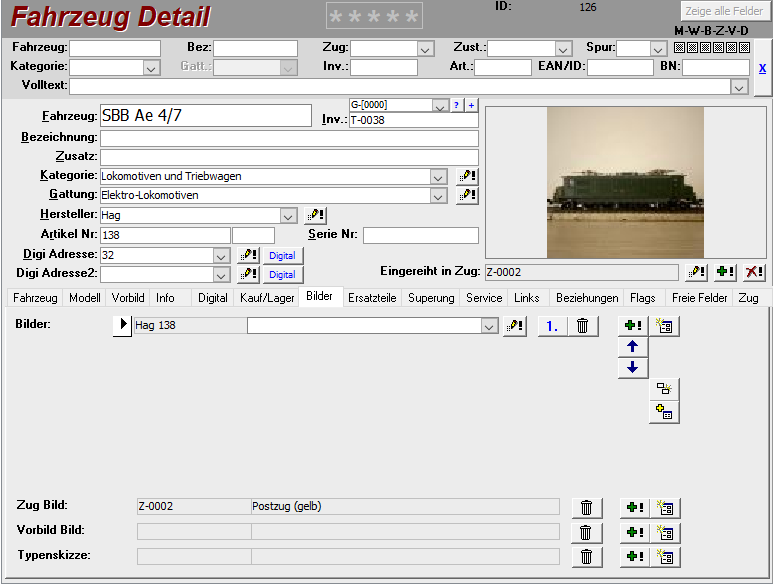Screen dimensions: 773x584
Task: Move image down with blue down arrow
Action: pos(632,368)
